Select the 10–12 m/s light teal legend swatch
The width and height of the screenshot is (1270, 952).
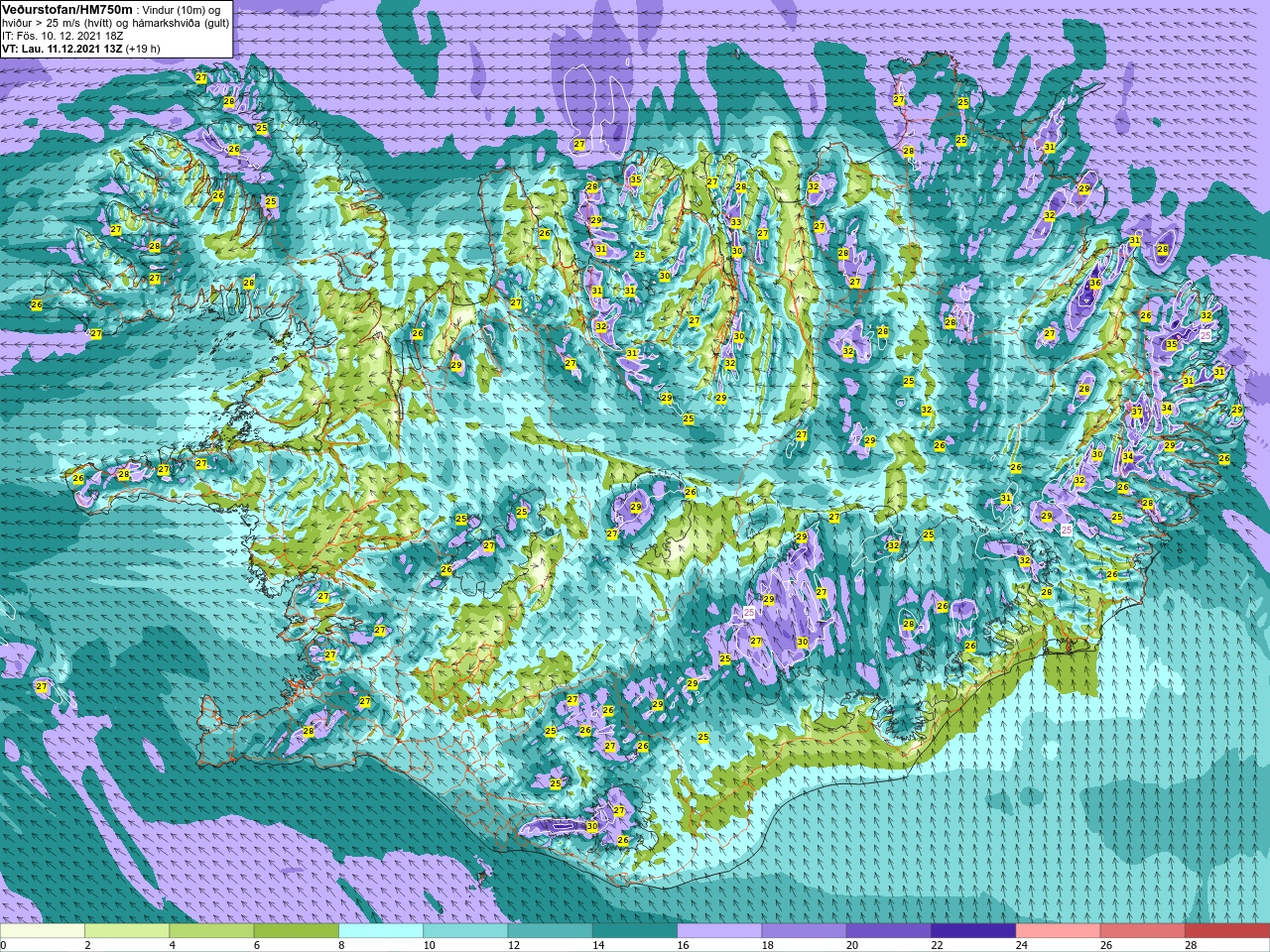coord(465,931)
